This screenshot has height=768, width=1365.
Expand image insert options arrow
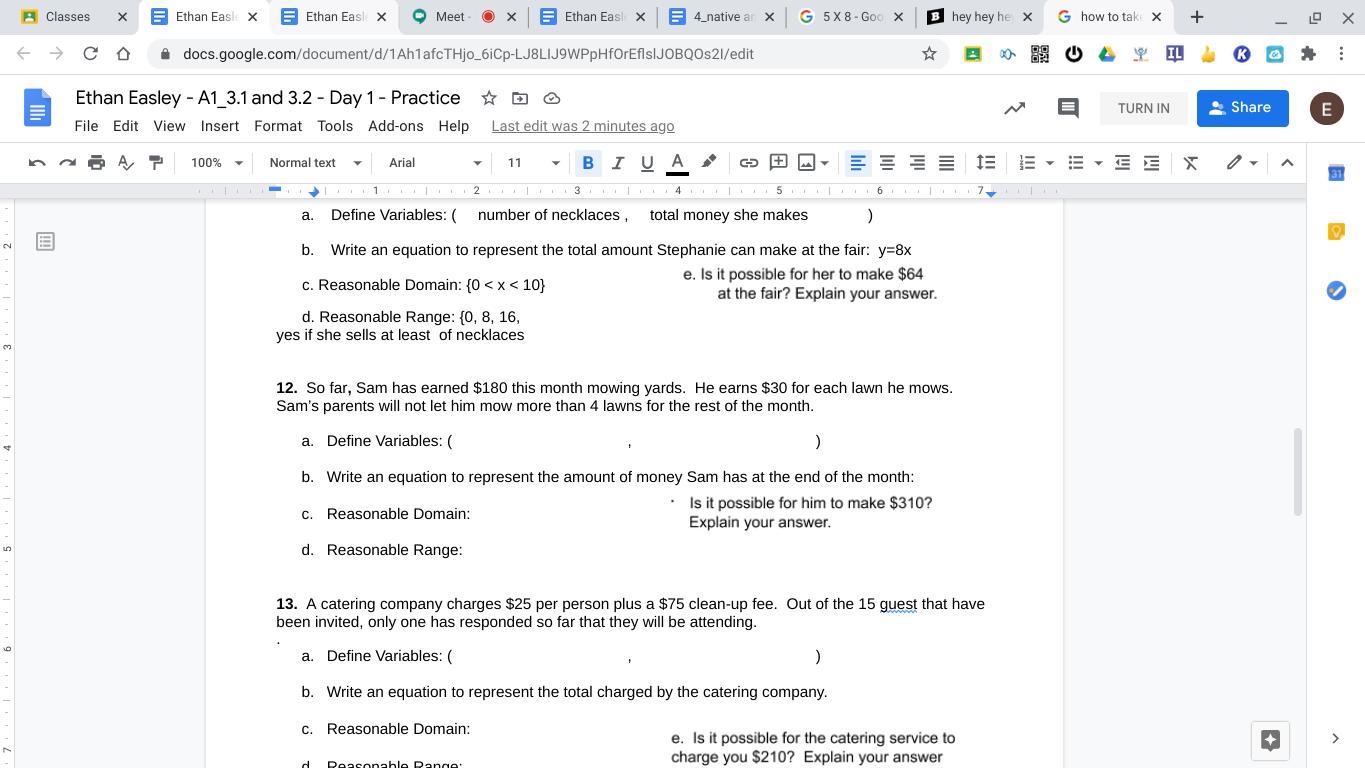825,163
